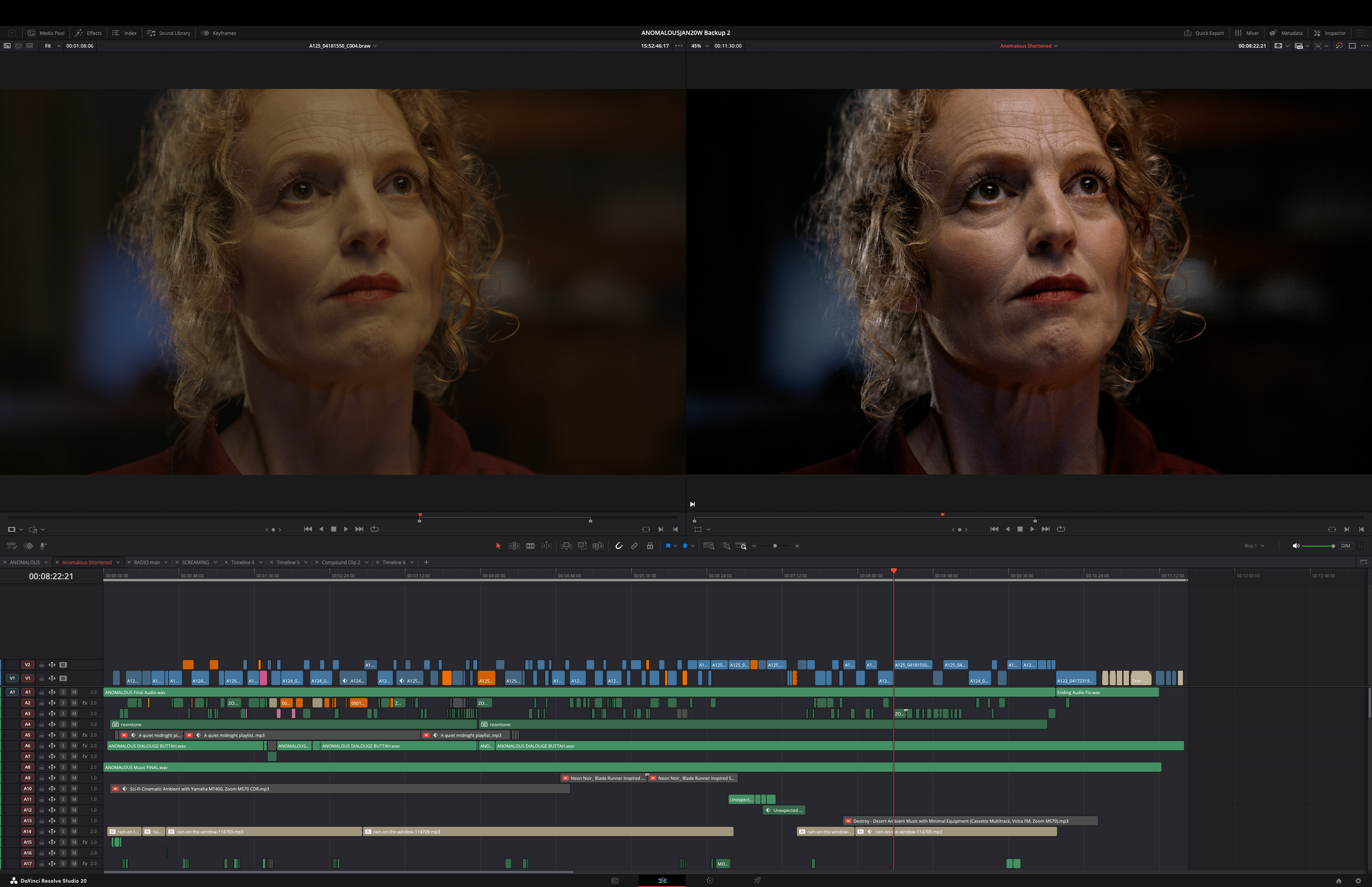The width and height of the screenshot is (1372, 887).
Task: Open the timeline viewer 45% zoom dropdown
Action: point(700,46)
